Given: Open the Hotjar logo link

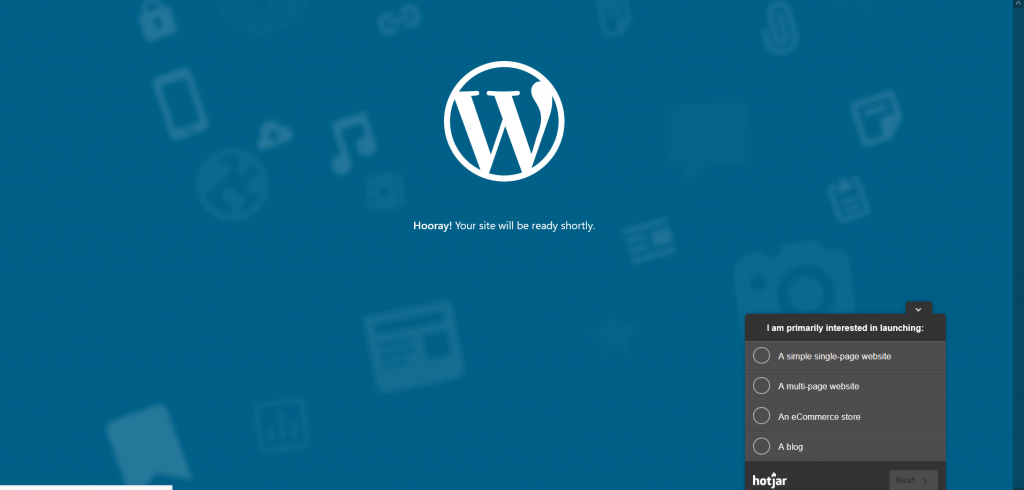Looking at the screenshot, I should point(769,480).
